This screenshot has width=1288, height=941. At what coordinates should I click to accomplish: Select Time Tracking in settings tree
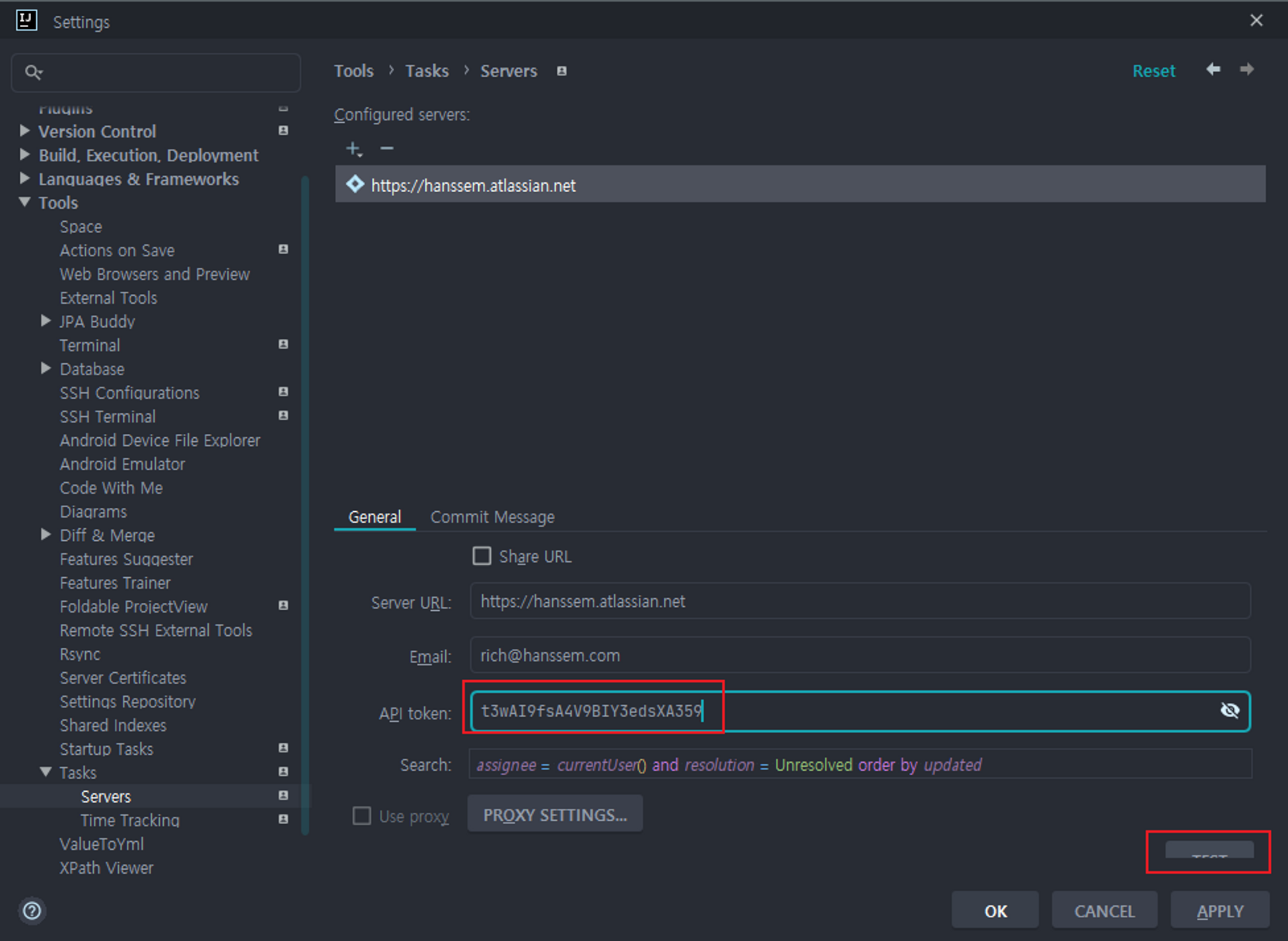point(130,820)
